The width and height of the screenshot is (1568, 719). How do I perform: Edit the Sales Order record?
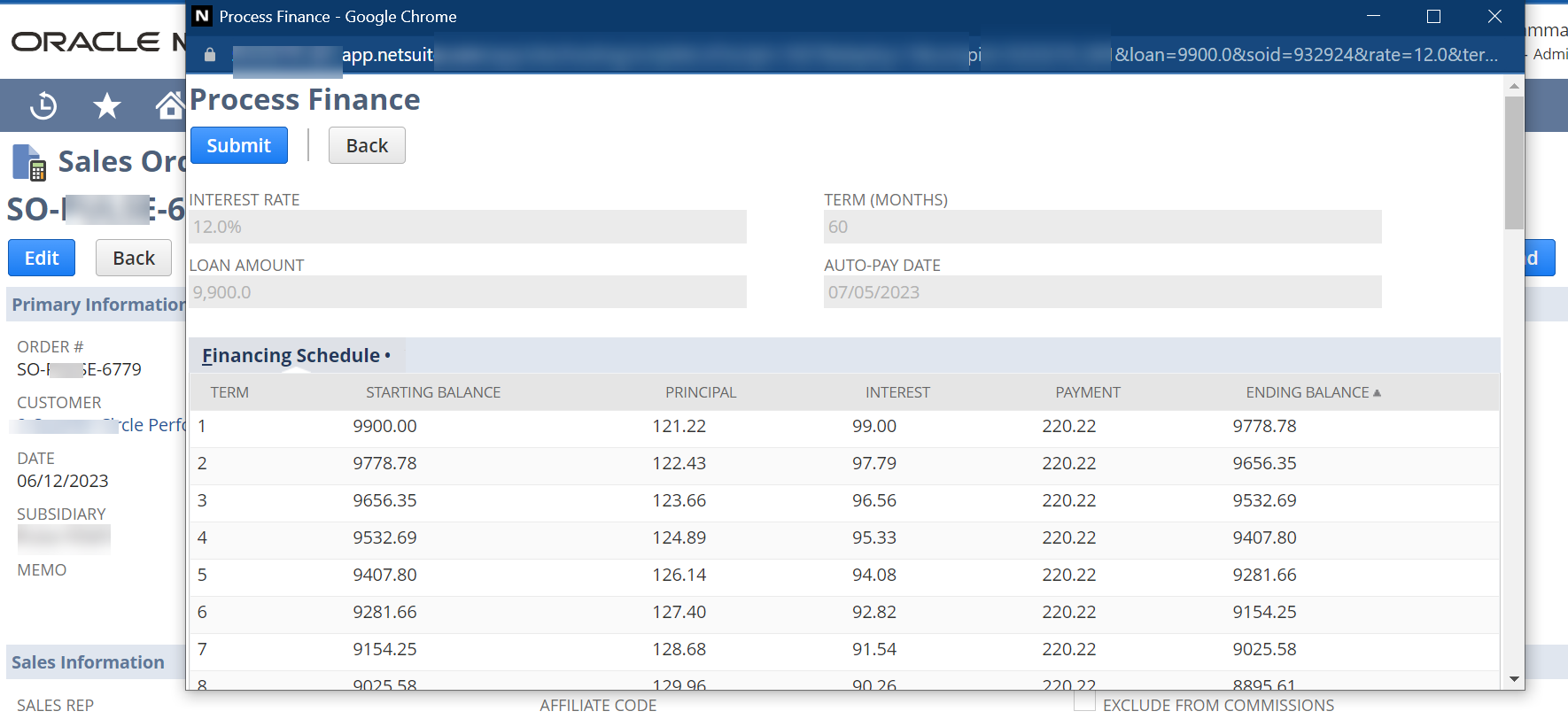point(42,259)
